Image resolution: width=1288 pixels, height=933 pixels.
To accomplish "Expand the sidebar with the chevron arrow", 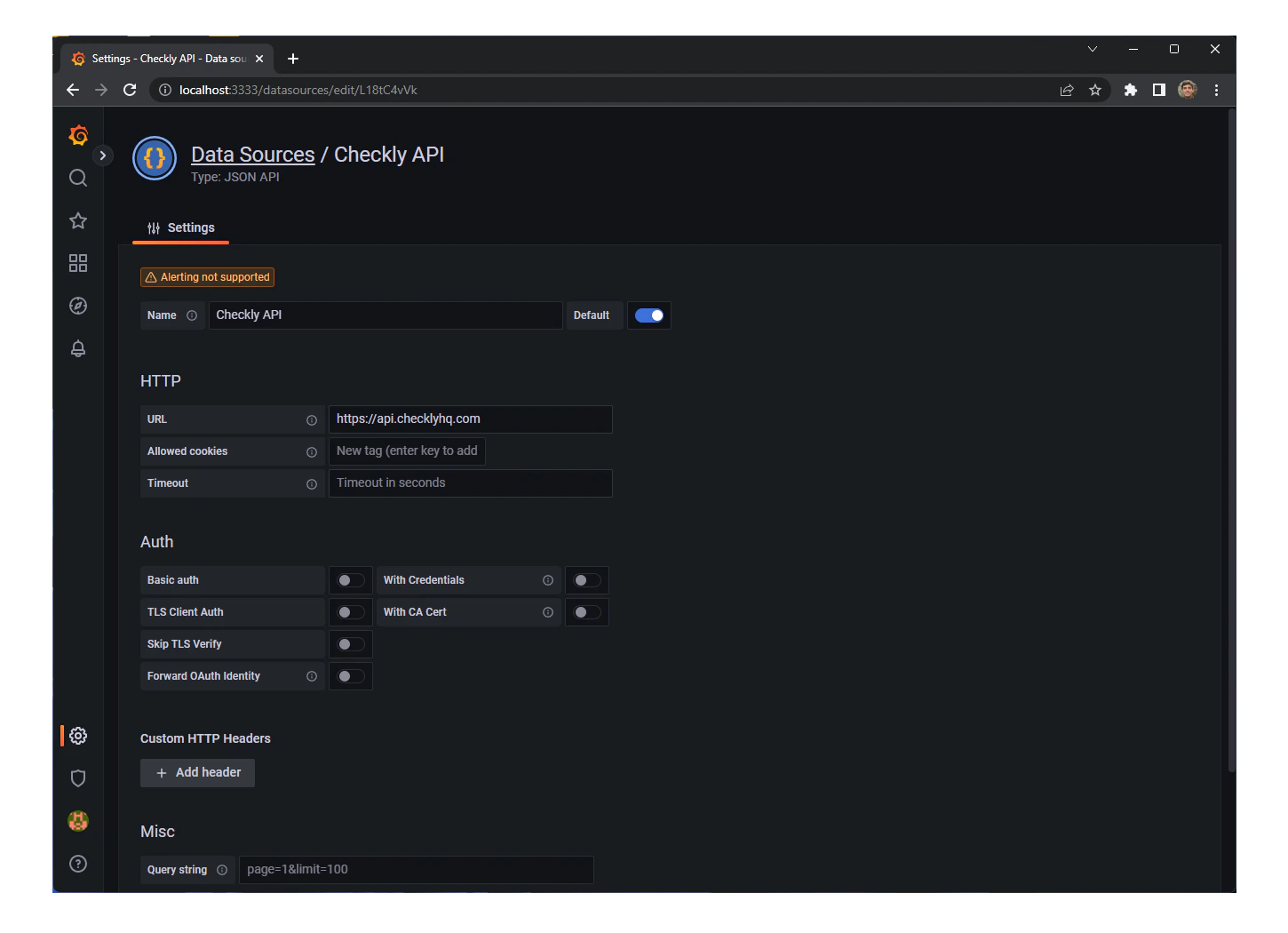I will pos(103,155).
